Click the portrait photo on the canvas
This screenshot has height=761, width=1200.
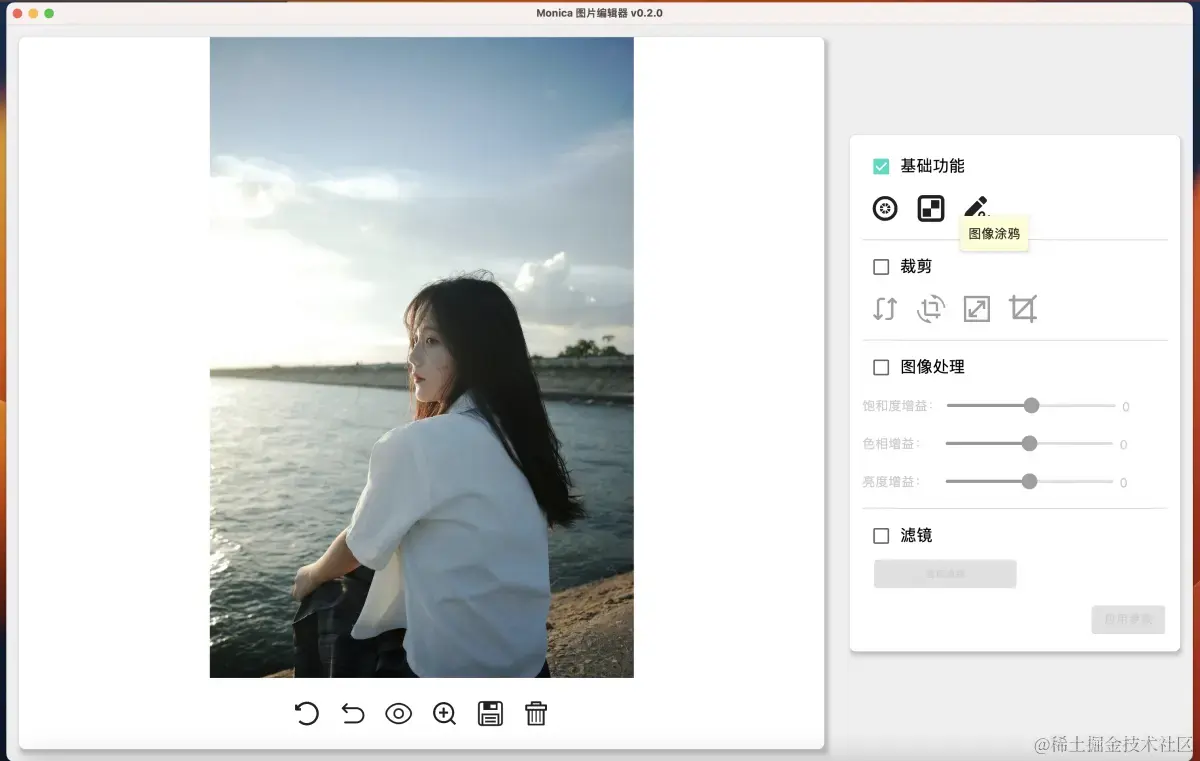[421, 357]
